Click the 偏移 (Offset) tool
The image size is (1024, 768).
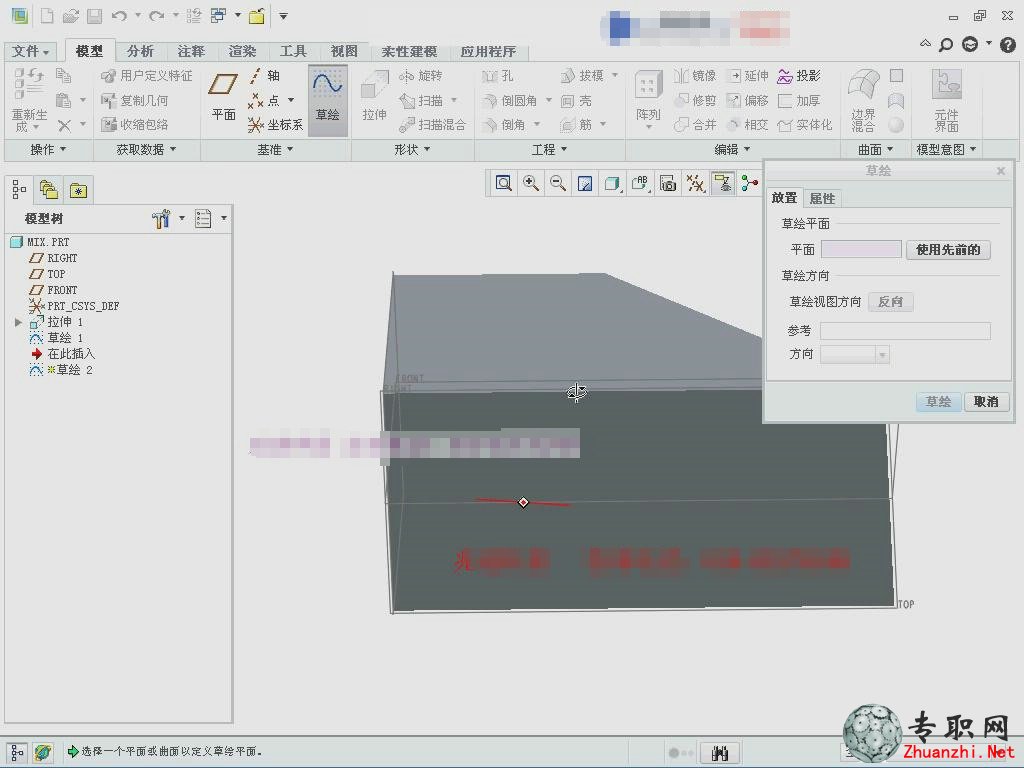click(748, 101)
